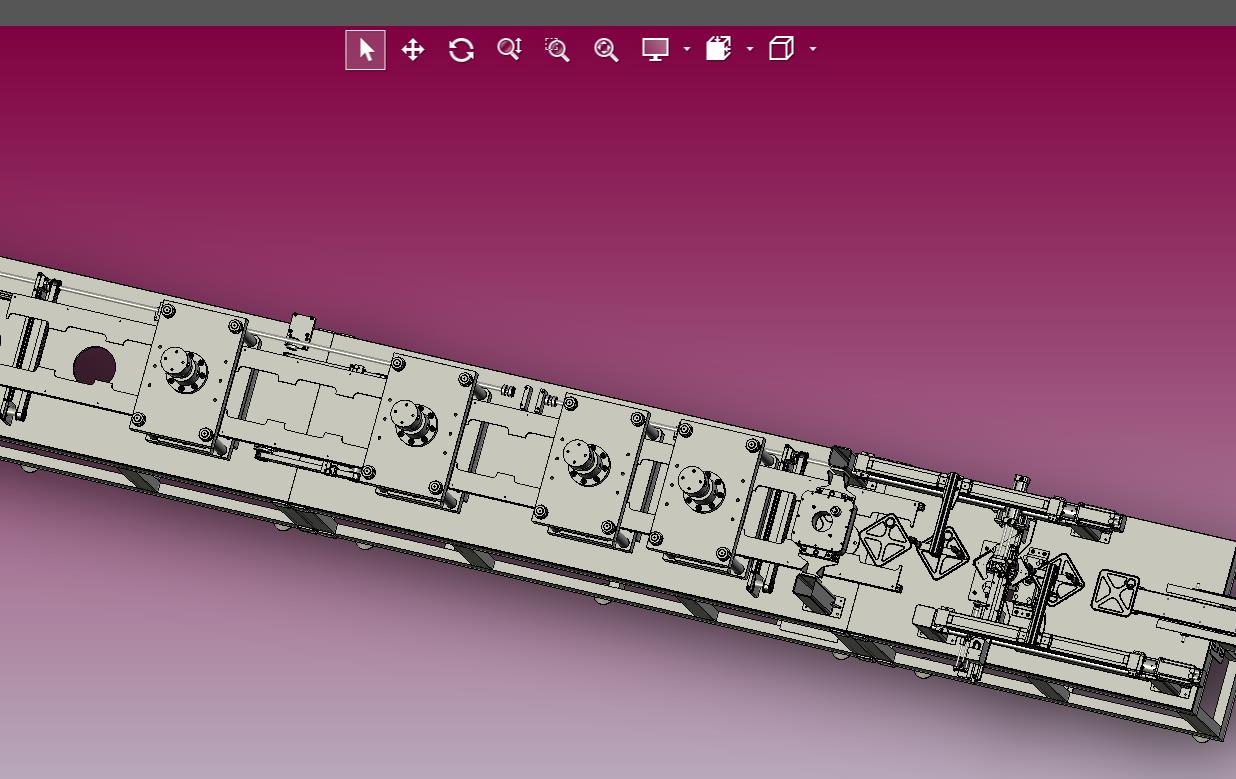Select the Rotate view tool
The height and width of the screenshot is (779, 1236).
[461, 50]
